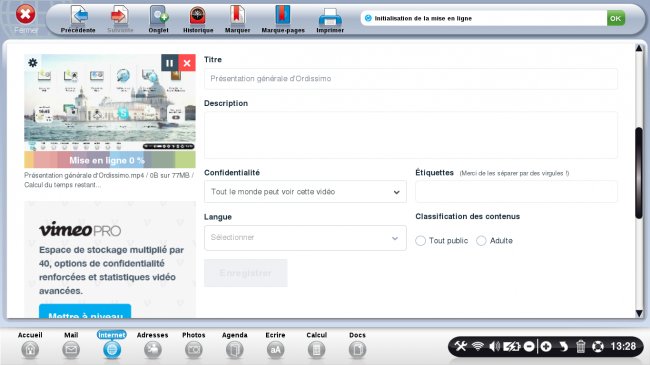
Task: Select the Adulte radio button
Action: (481, 241)
